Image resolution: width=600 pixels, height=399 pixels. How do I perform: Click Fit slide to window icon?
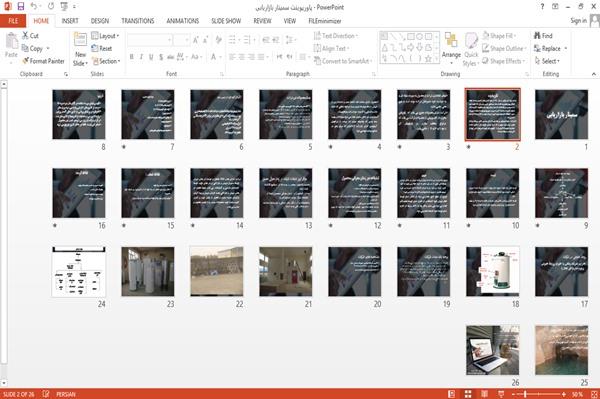594,394
